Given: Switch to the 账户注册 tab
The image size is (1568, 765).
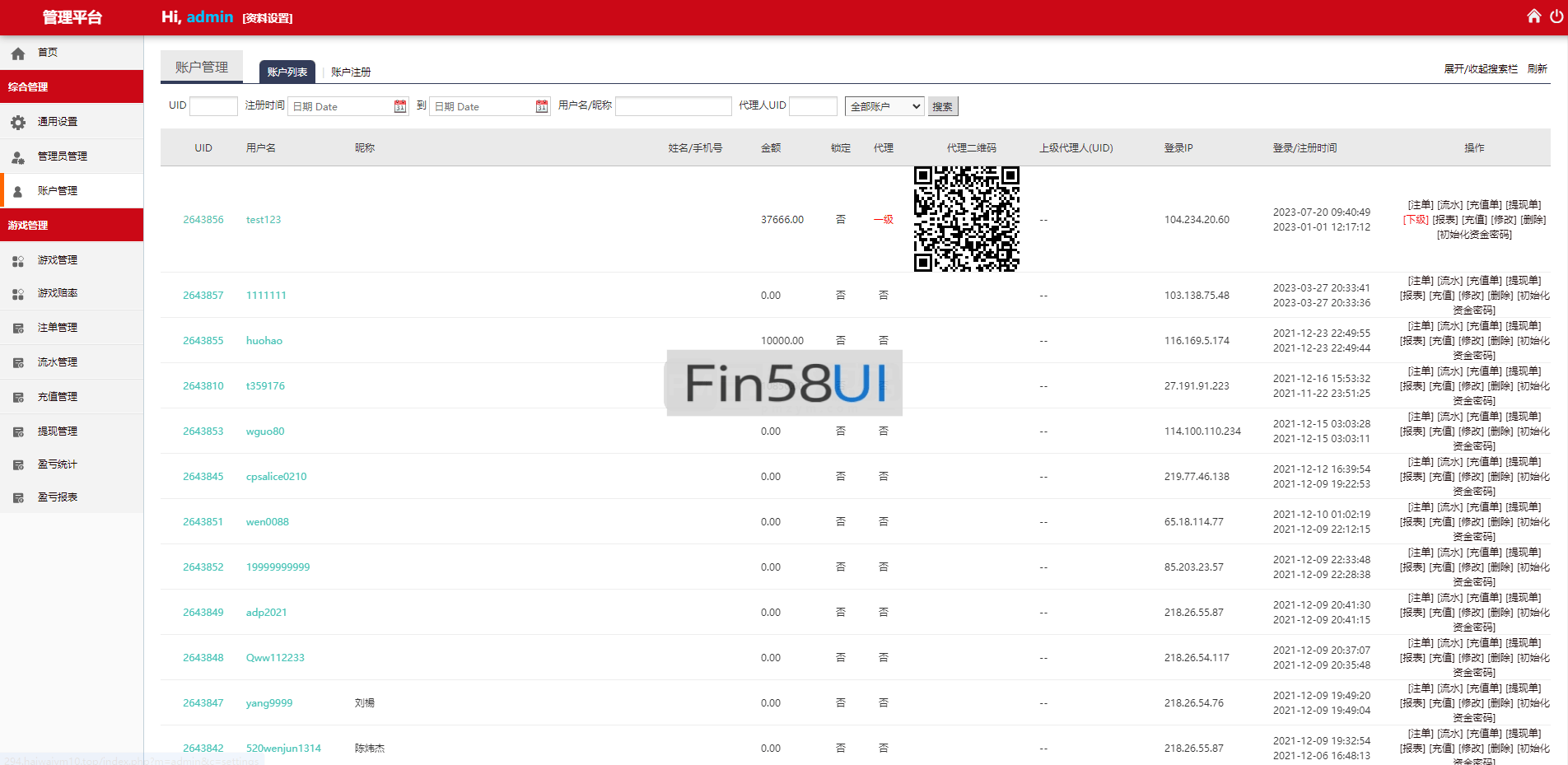Looking at the screenshot, I should click(349, 72).
